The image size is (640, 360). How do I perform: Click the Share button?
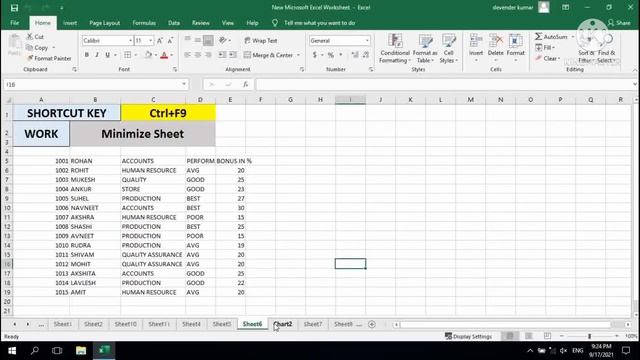tap(619, 23)
